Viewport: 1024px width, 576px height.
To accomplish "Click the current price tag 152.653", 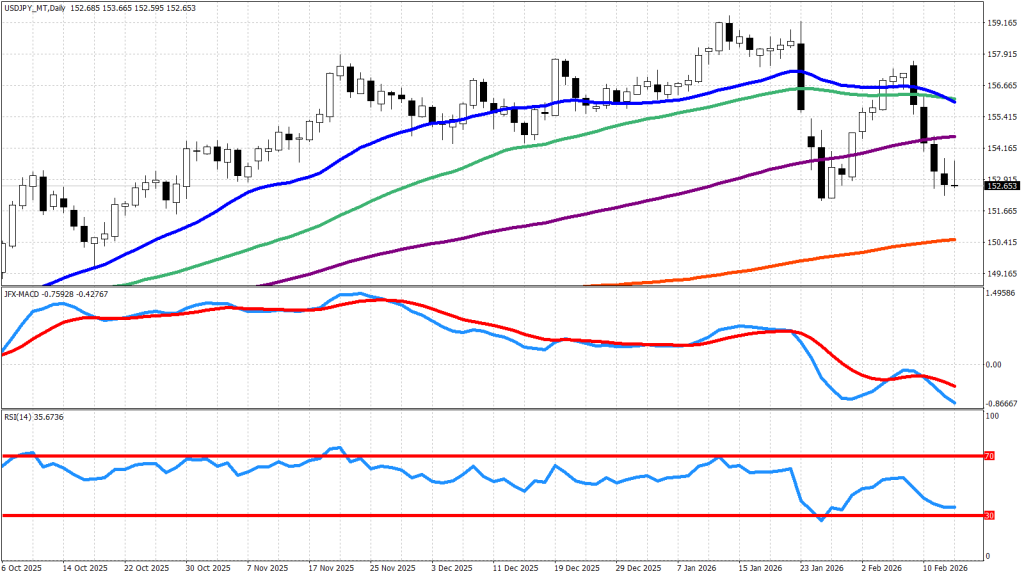I will tap(1001, 186).
